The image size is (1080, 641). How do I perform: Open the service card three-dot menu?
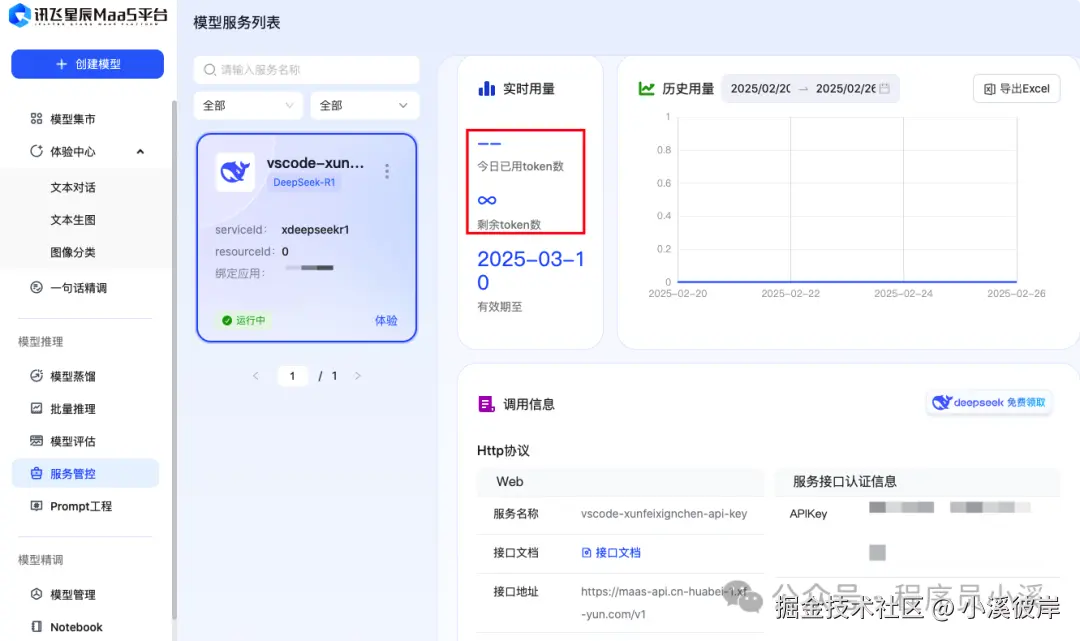tap(387, 171)
